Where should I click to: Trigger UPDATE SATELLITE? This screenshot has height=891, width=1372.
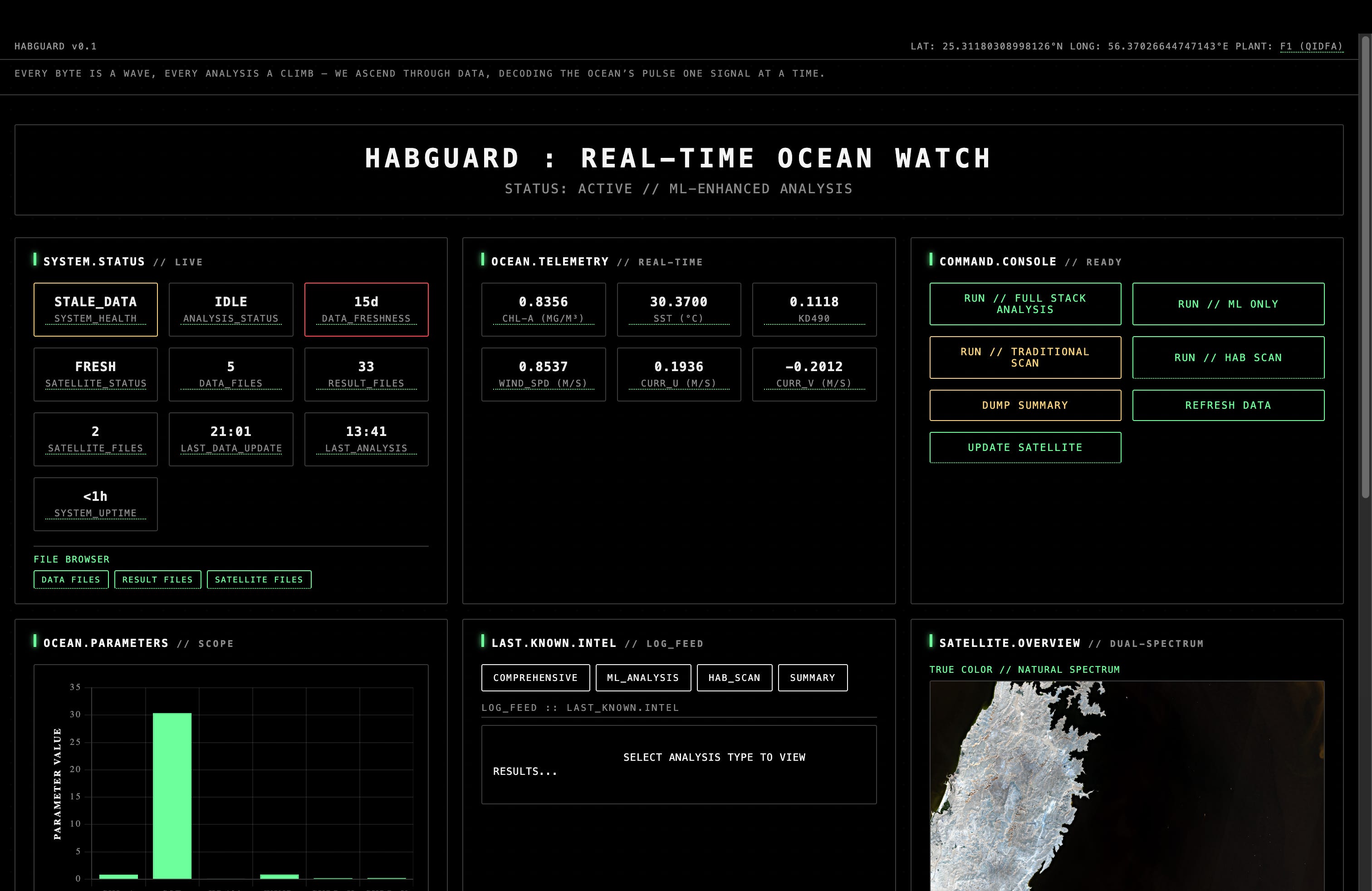pyautogui.click(x=1024, y=447)
